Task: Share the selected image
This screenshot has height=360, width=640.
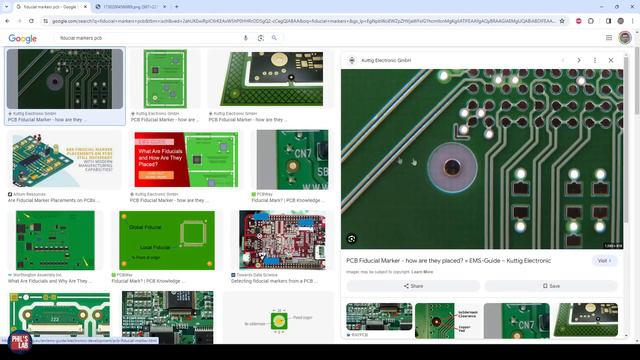Action: 413,286
